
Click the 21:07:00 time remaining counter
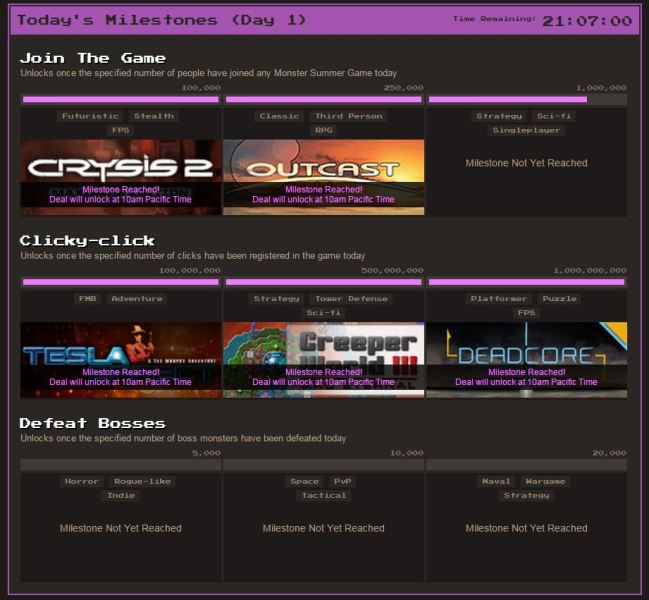587,21
